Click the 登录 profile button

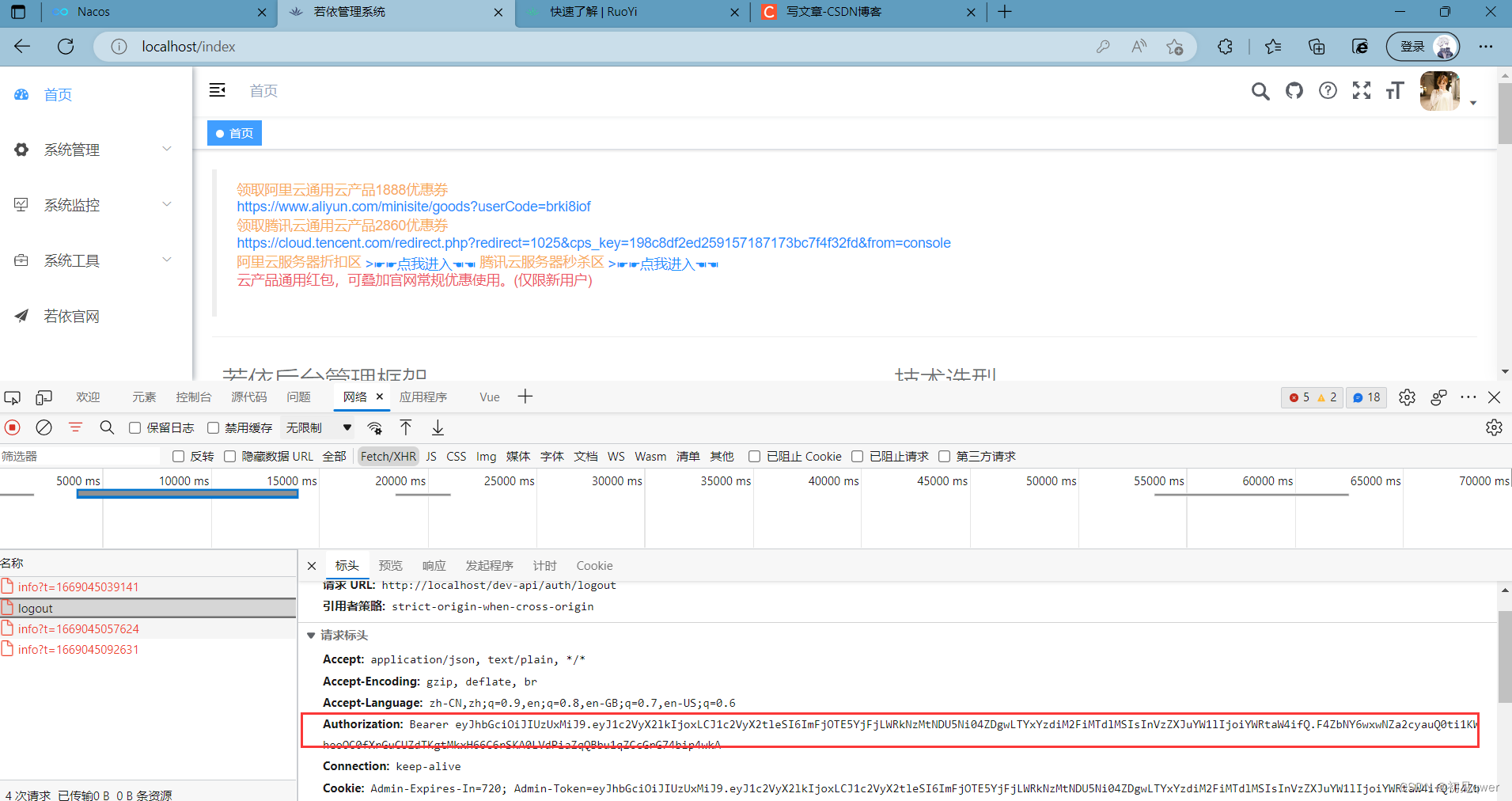click(1423, 47)
